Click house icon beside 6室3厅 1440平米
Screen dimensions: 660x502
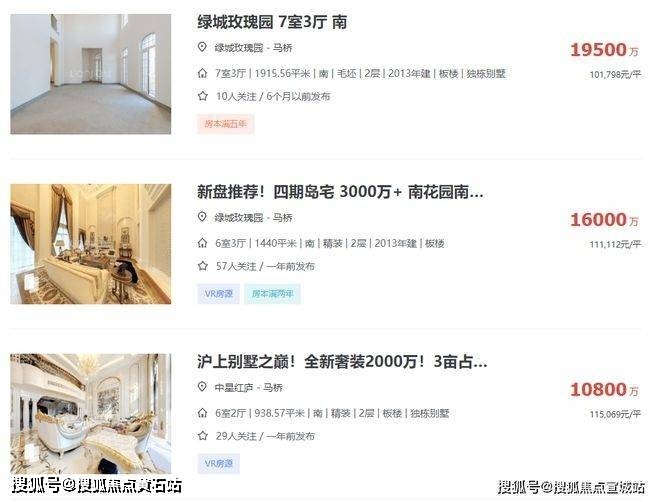tap(202, 243)
